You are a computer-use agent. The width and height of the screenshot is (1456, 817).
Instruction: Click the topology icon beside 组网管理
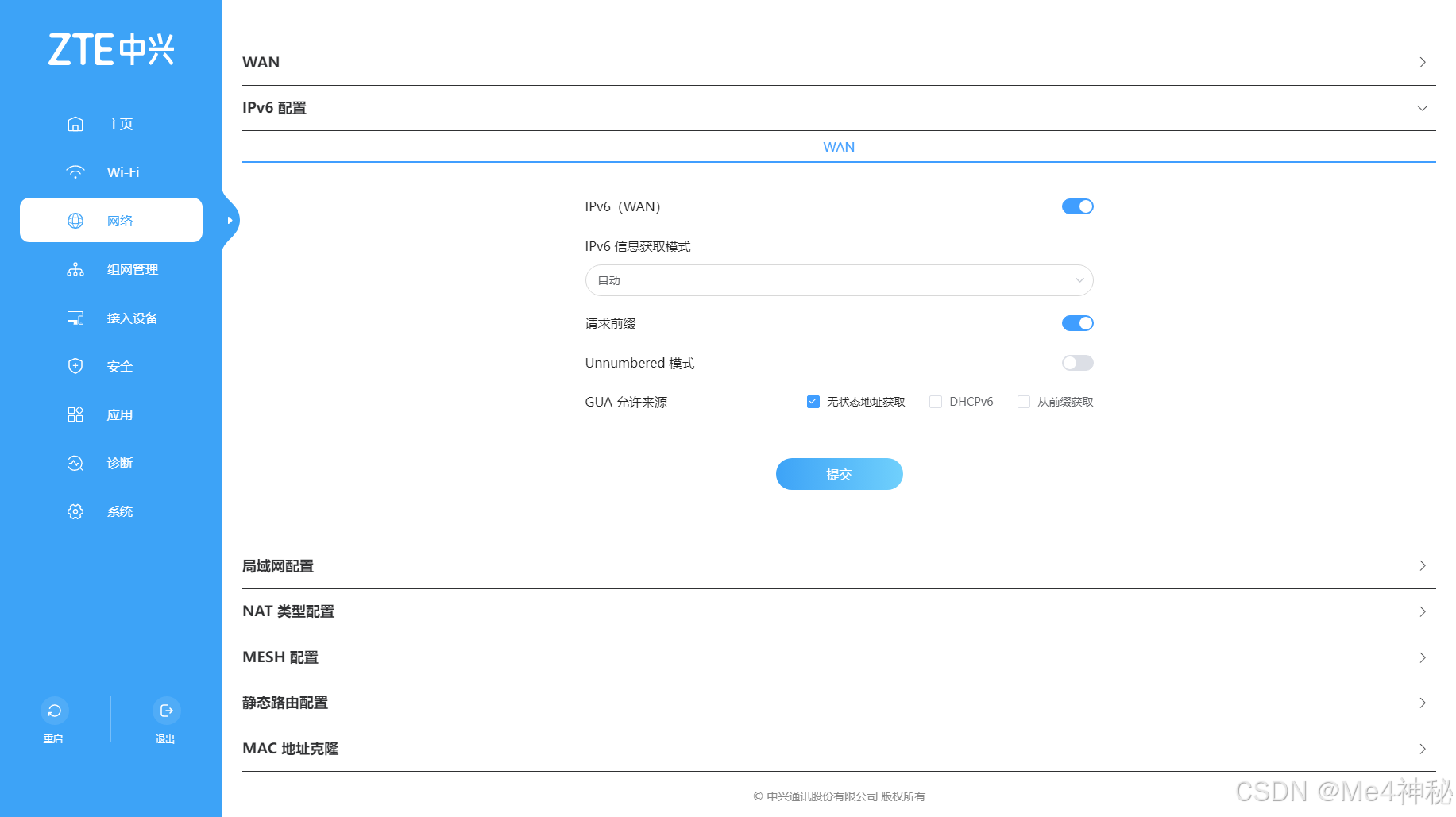(x=75, y=269)
